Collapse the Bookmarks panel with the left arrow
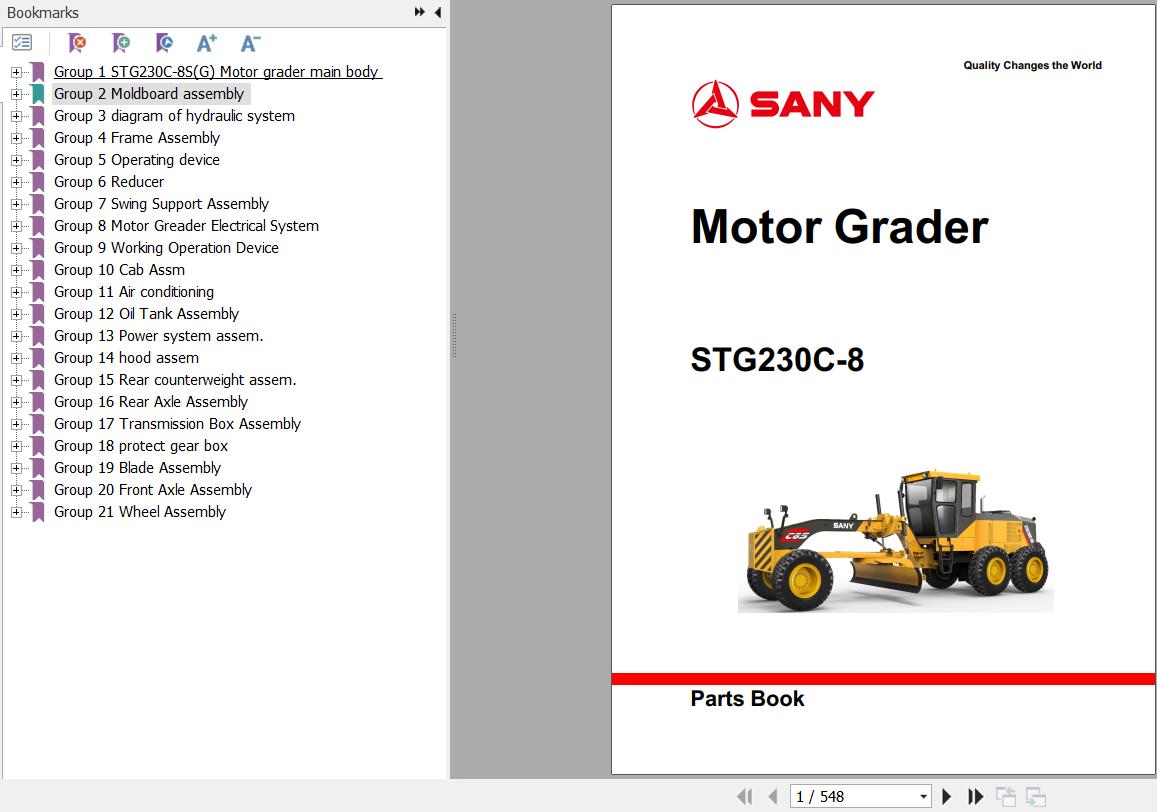 pyautogui.click(x=438, y=13)
